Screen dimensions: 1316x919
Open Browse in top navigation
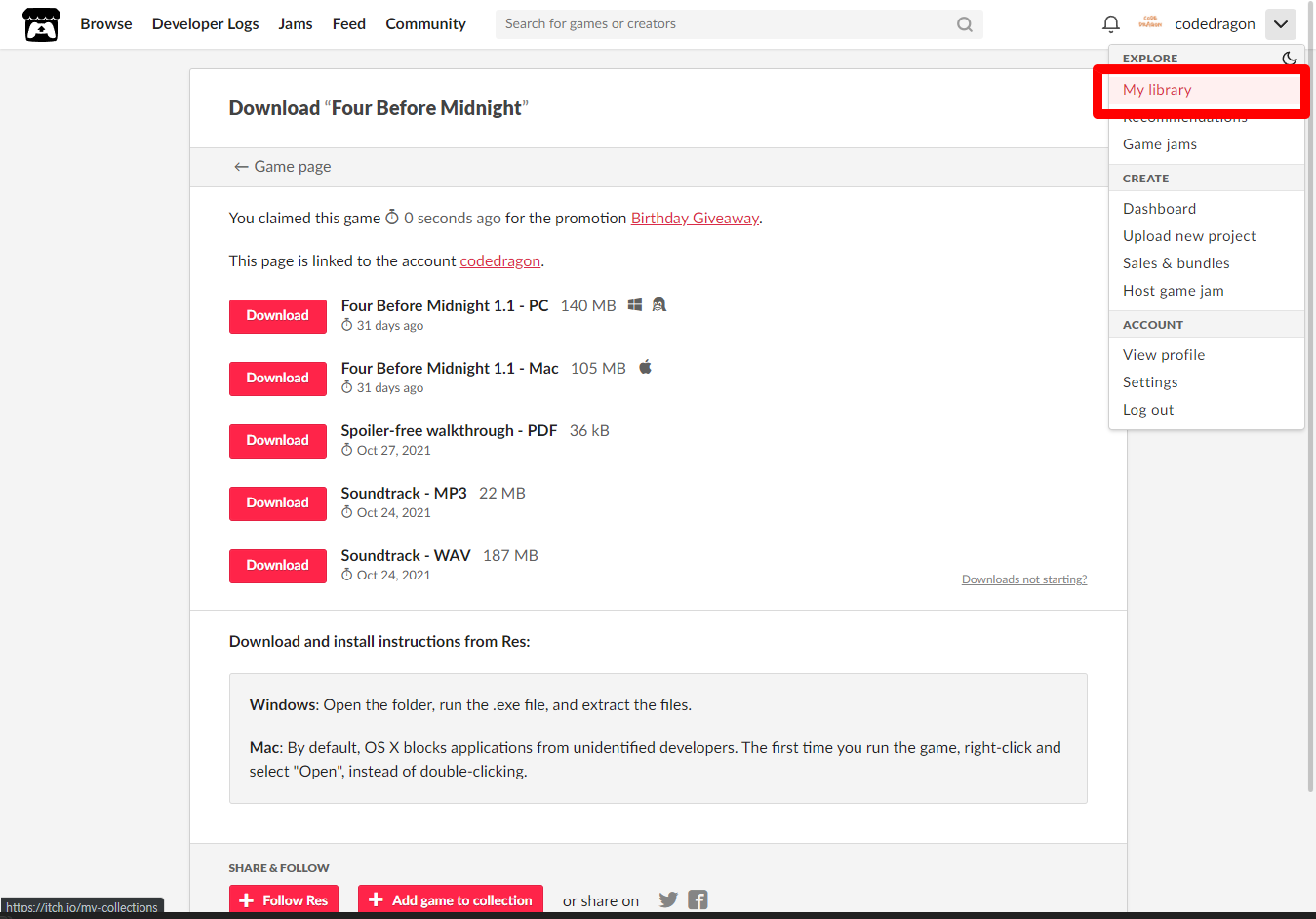(x=106, y=24)
